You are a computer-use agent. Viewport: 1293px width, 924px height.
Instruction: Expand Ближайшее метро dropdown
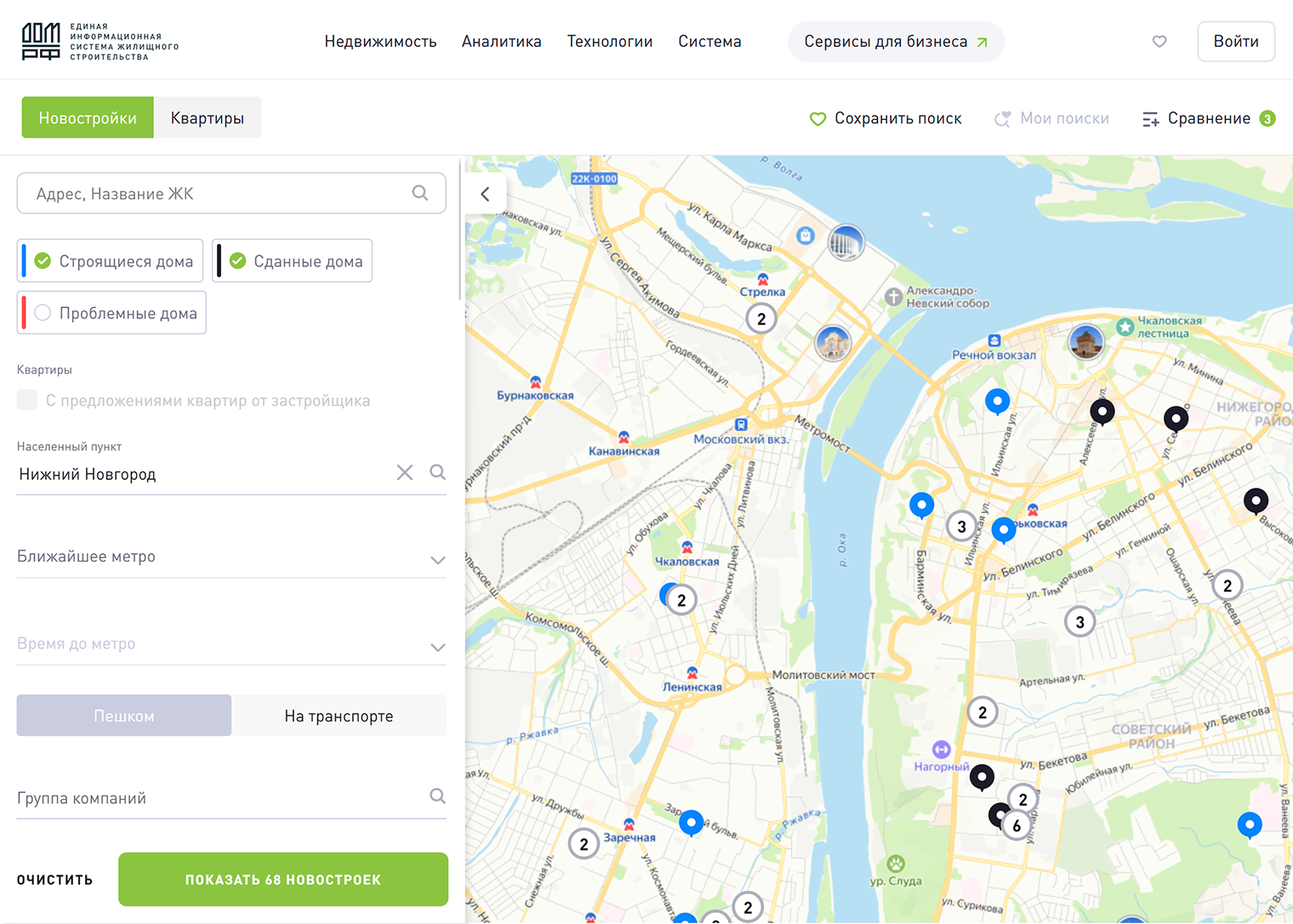click(437, 559)
